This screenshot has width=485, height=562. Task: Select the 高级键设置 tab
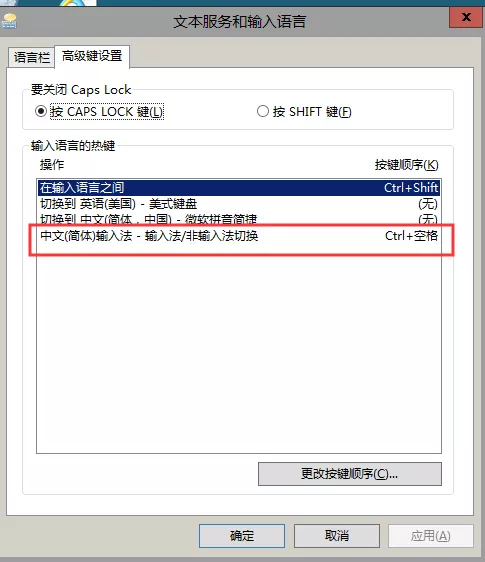click(92, 56)
